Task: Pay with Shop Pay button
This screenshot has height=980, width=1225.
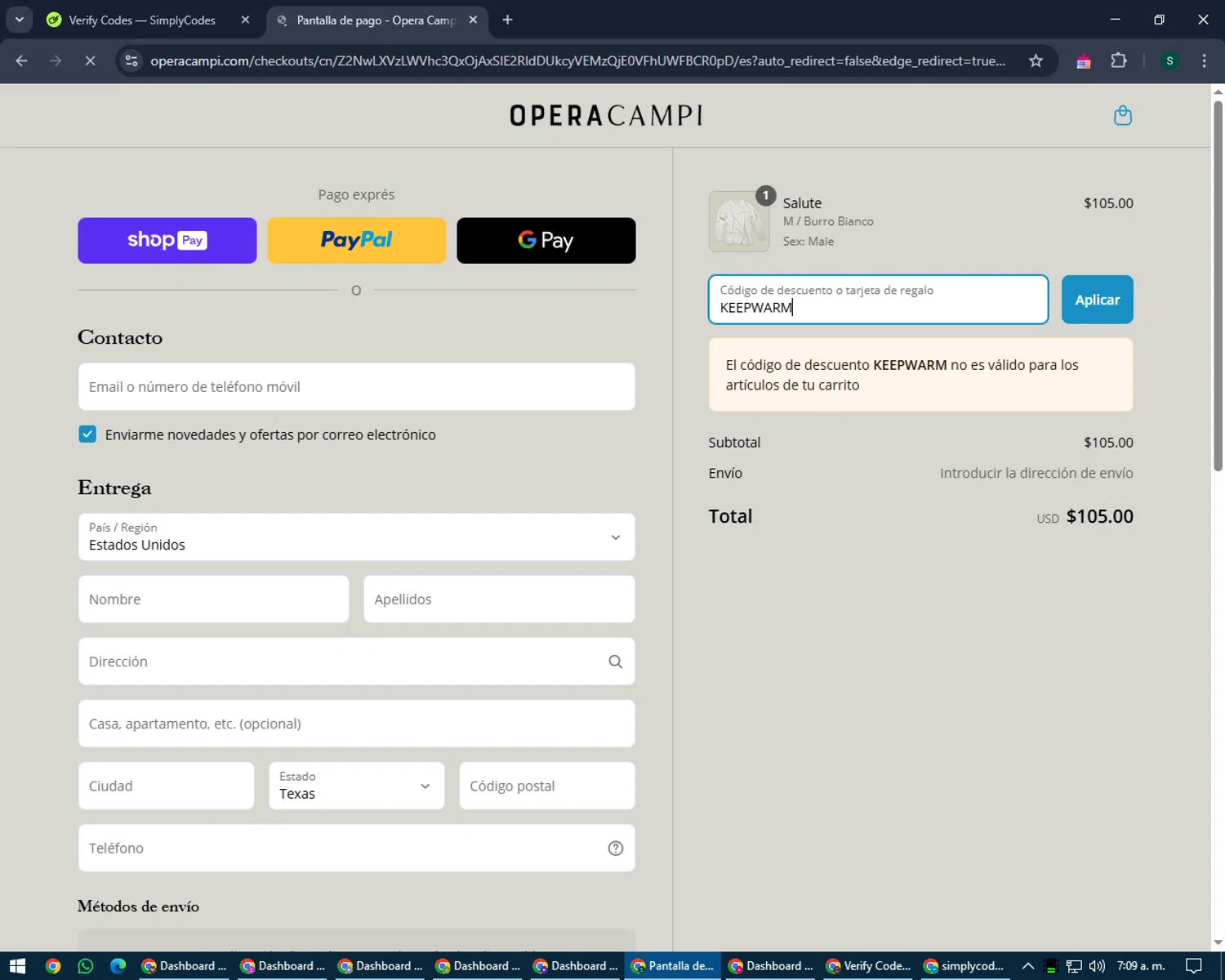Action: coord(167,240)
